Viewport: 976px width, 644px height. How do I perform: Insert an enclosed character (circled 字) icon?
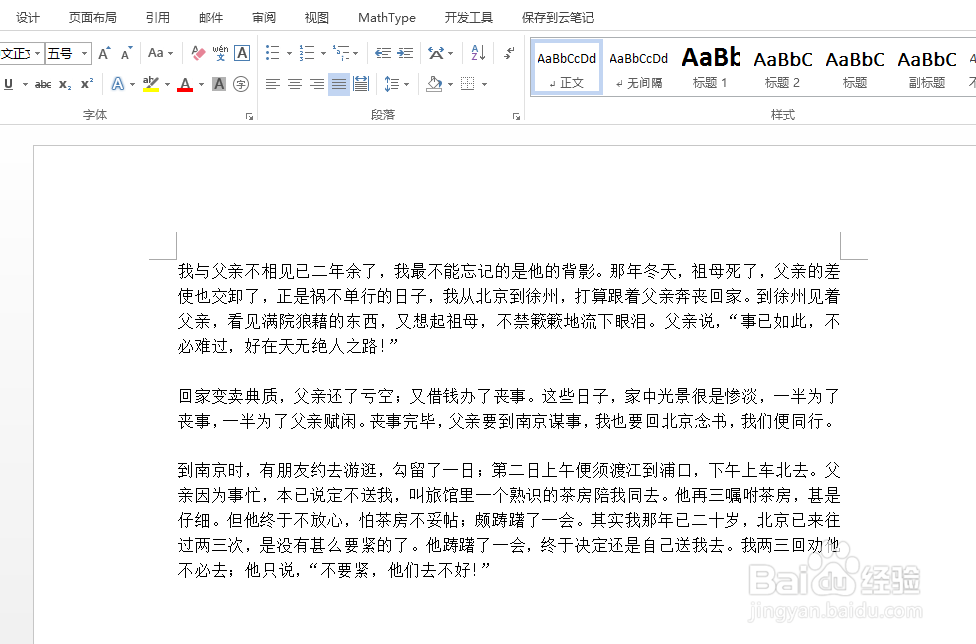[x=241, y=84]
